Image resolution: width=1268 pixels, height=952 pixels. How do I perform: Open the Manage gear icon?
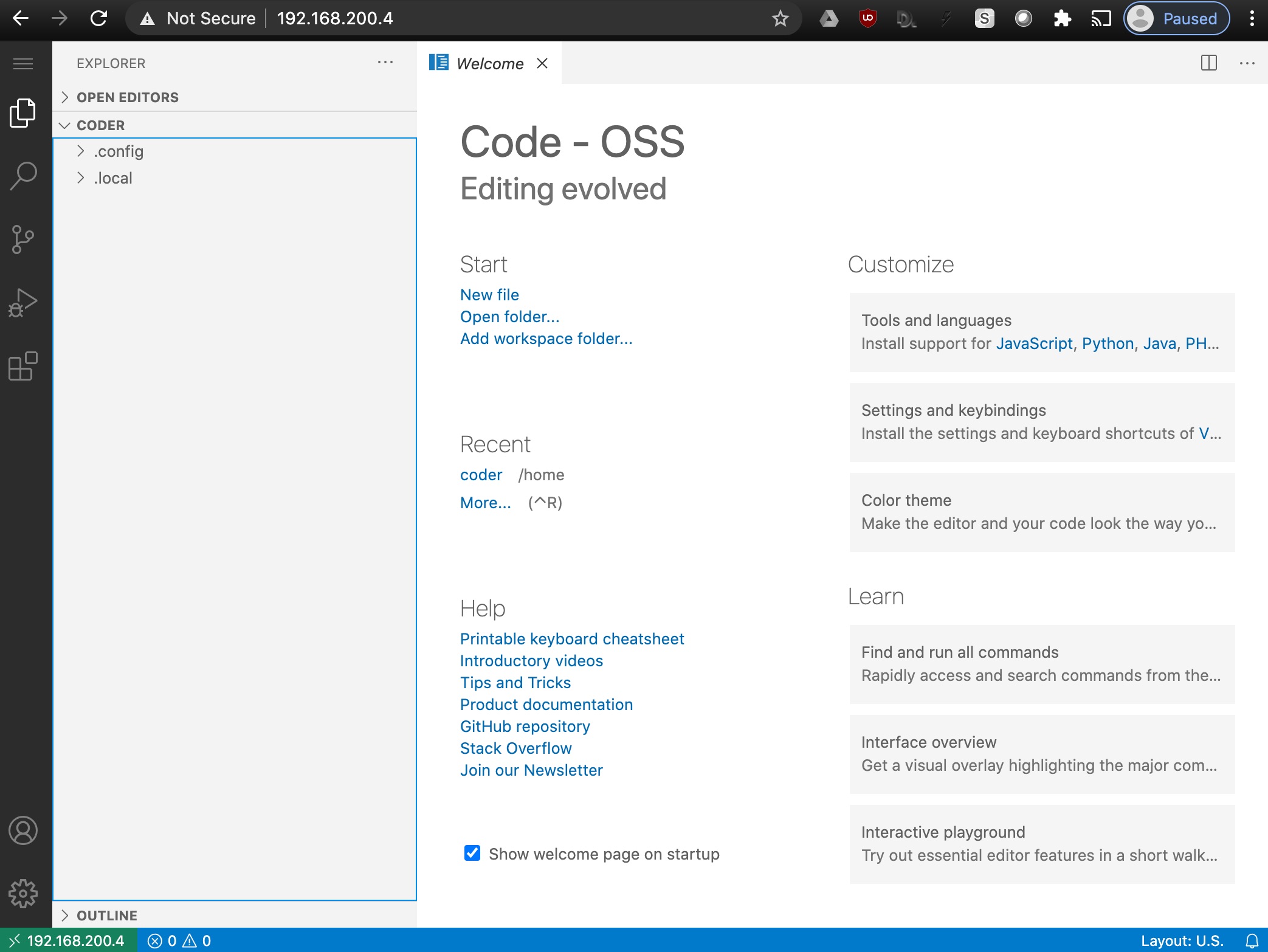pos(23,894)
